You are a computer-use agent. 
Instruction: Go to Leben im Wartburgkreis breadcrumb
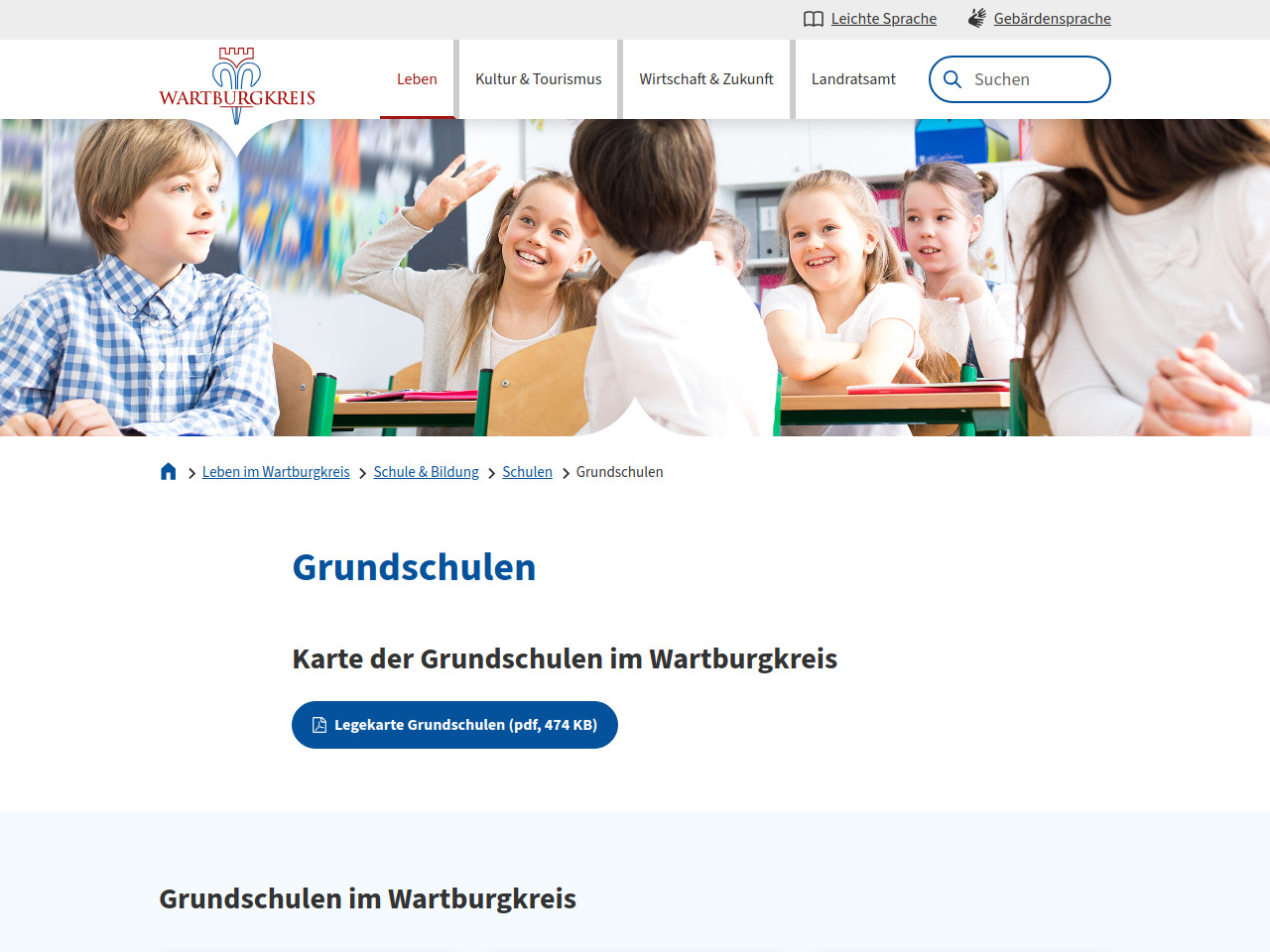pos(276,472)
